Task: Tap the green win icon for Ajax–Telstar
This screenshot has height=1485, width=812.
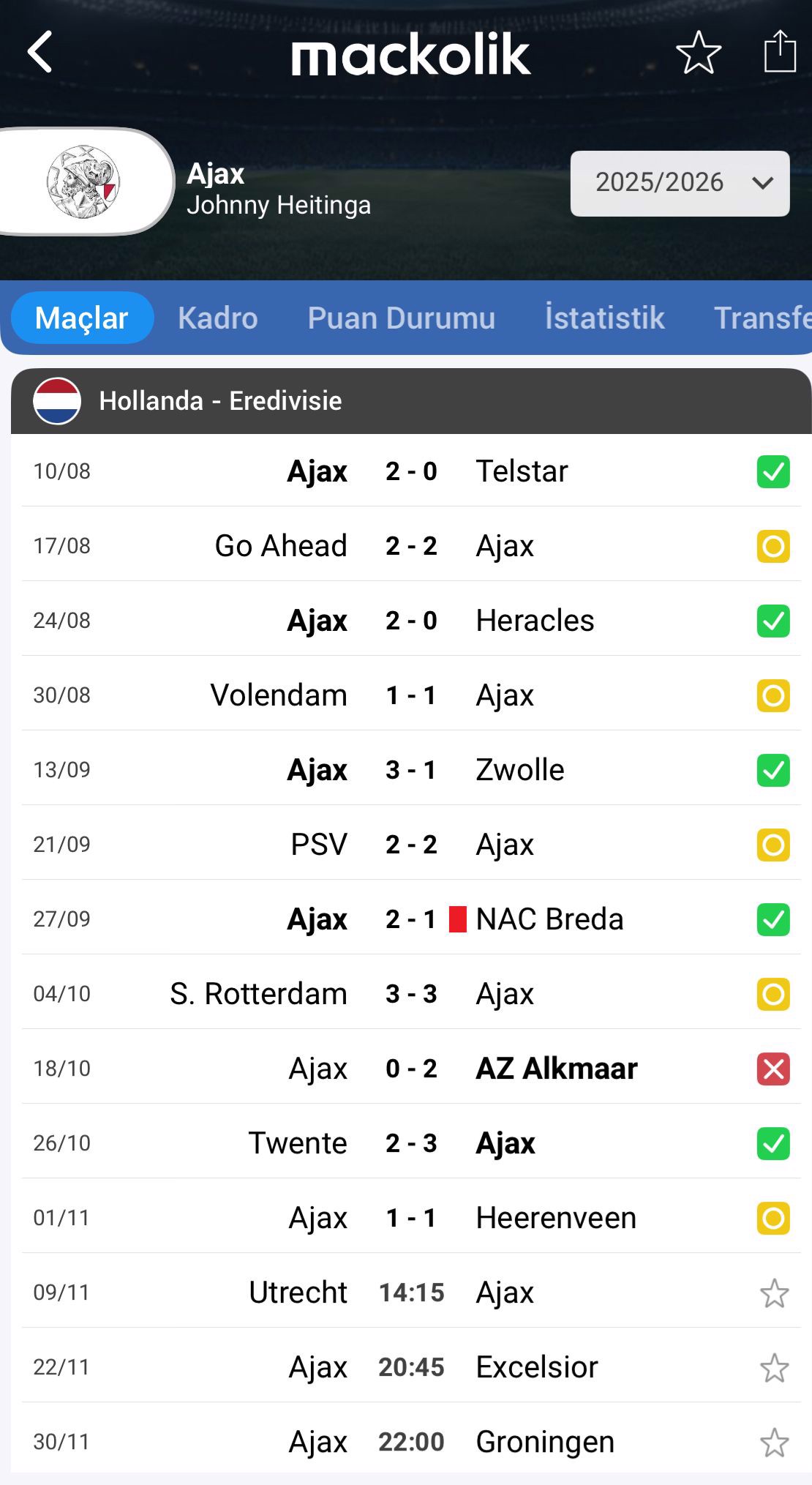Action: point(773,471)
